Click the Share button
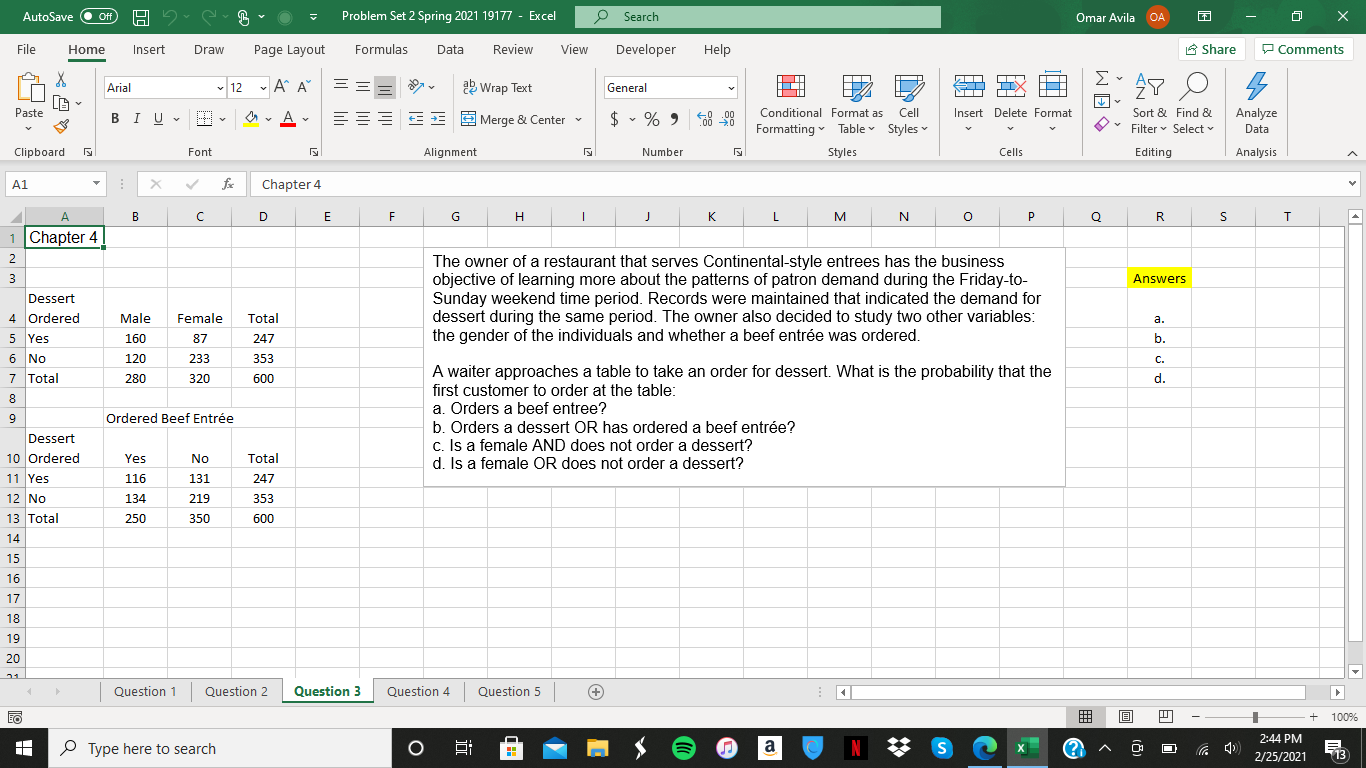This screenshot has width=1366, height=768. pos(1210,48)
